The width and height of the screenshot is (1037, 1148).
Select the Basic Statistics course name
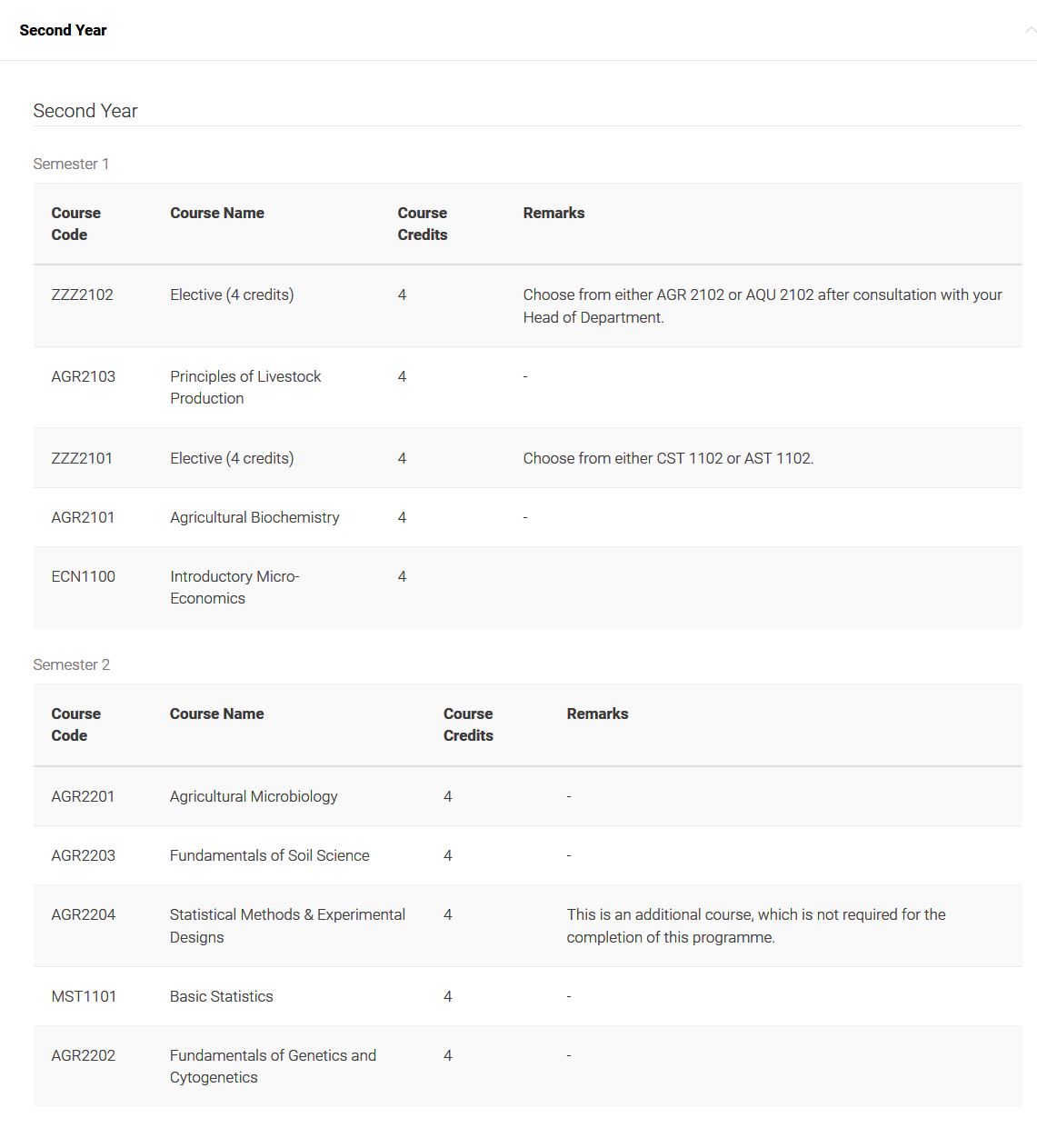click(221, 996)
